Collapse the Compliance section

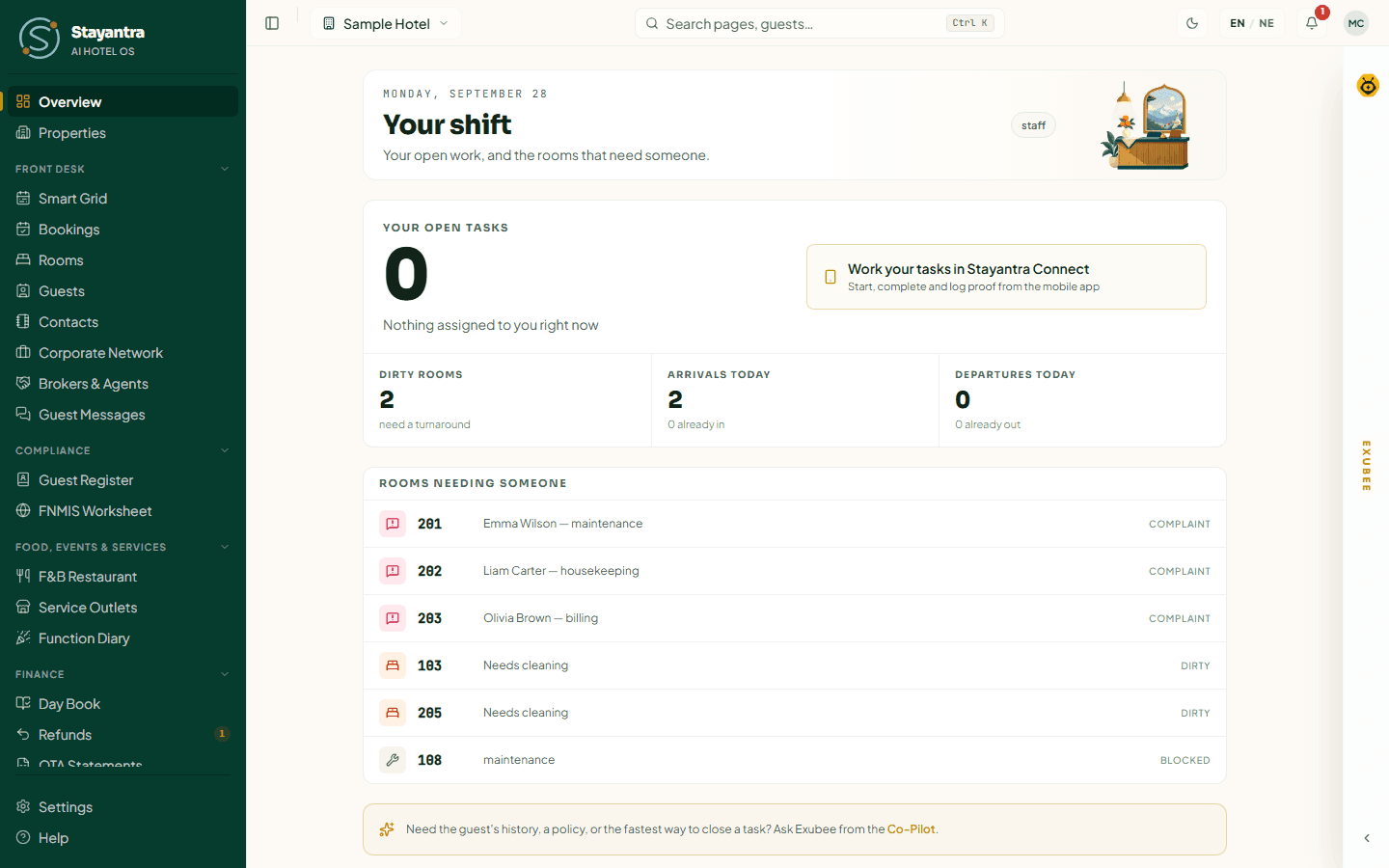[225, 450]
